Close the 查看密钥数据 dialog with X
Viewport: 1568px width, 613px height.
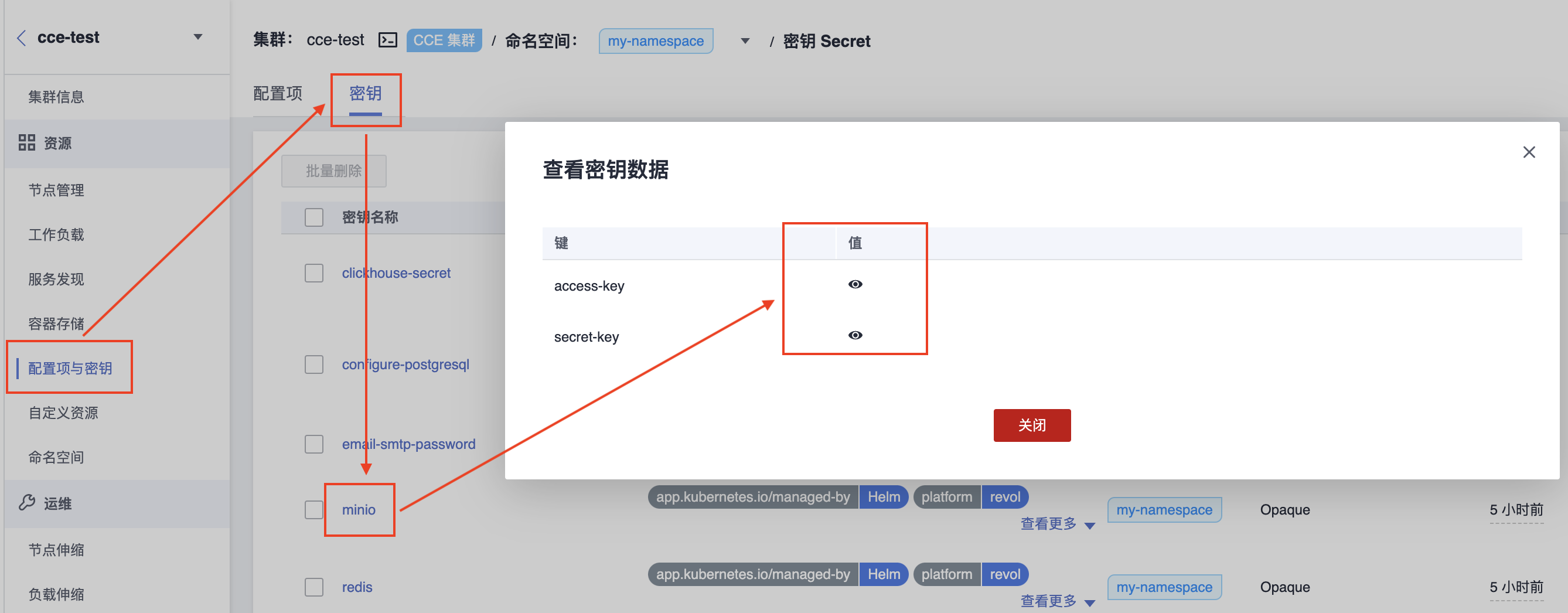(x=1529, y=152)
